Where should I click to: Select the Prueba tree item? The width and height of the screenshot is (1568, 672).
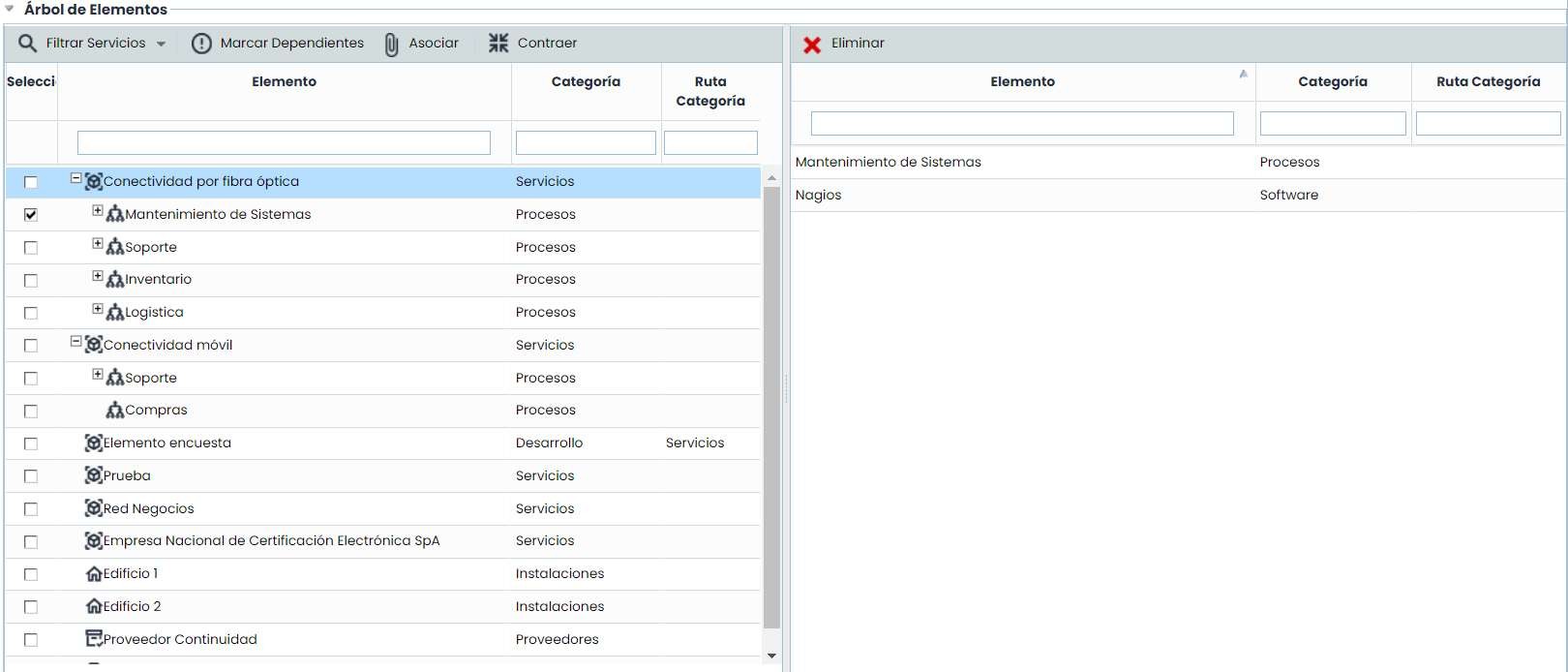coord(127,476)
